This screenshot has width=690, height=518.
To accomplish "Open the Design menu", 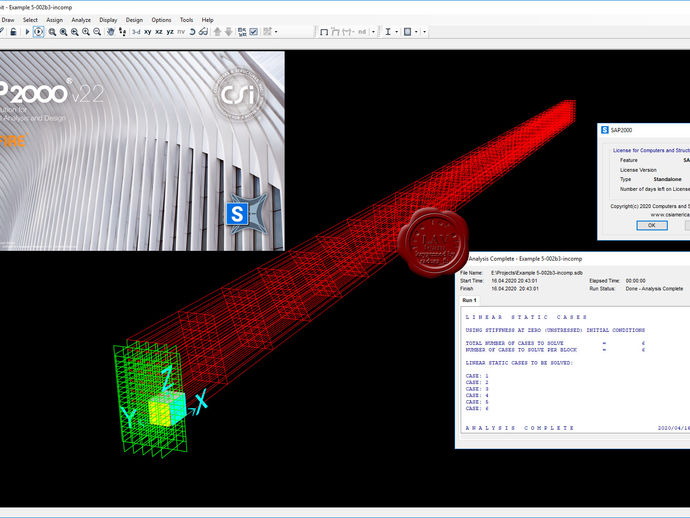I will pos(134,20).
